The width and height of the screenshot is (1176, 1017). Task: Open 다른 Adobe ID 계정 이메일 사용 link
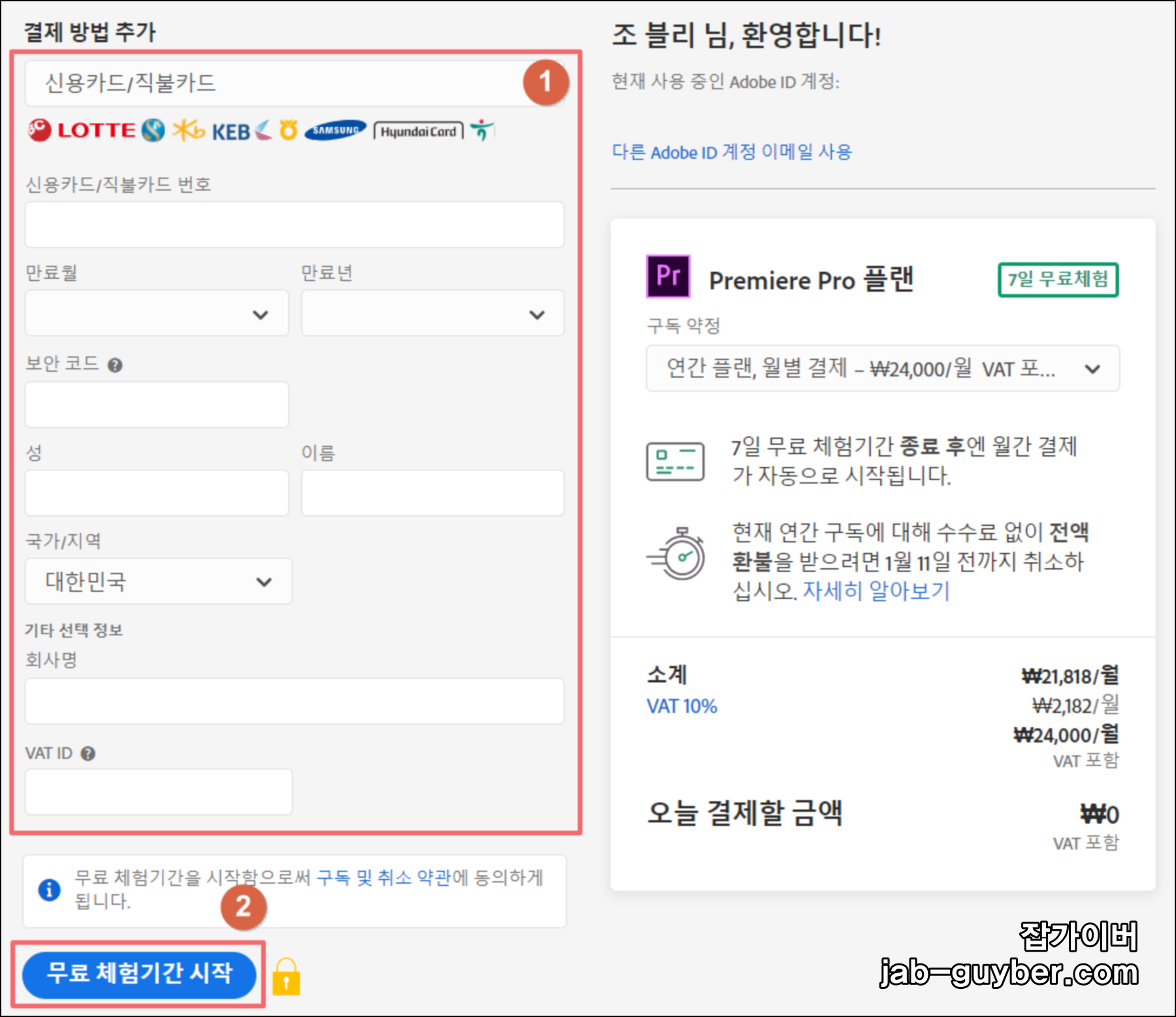click(732, 152)
